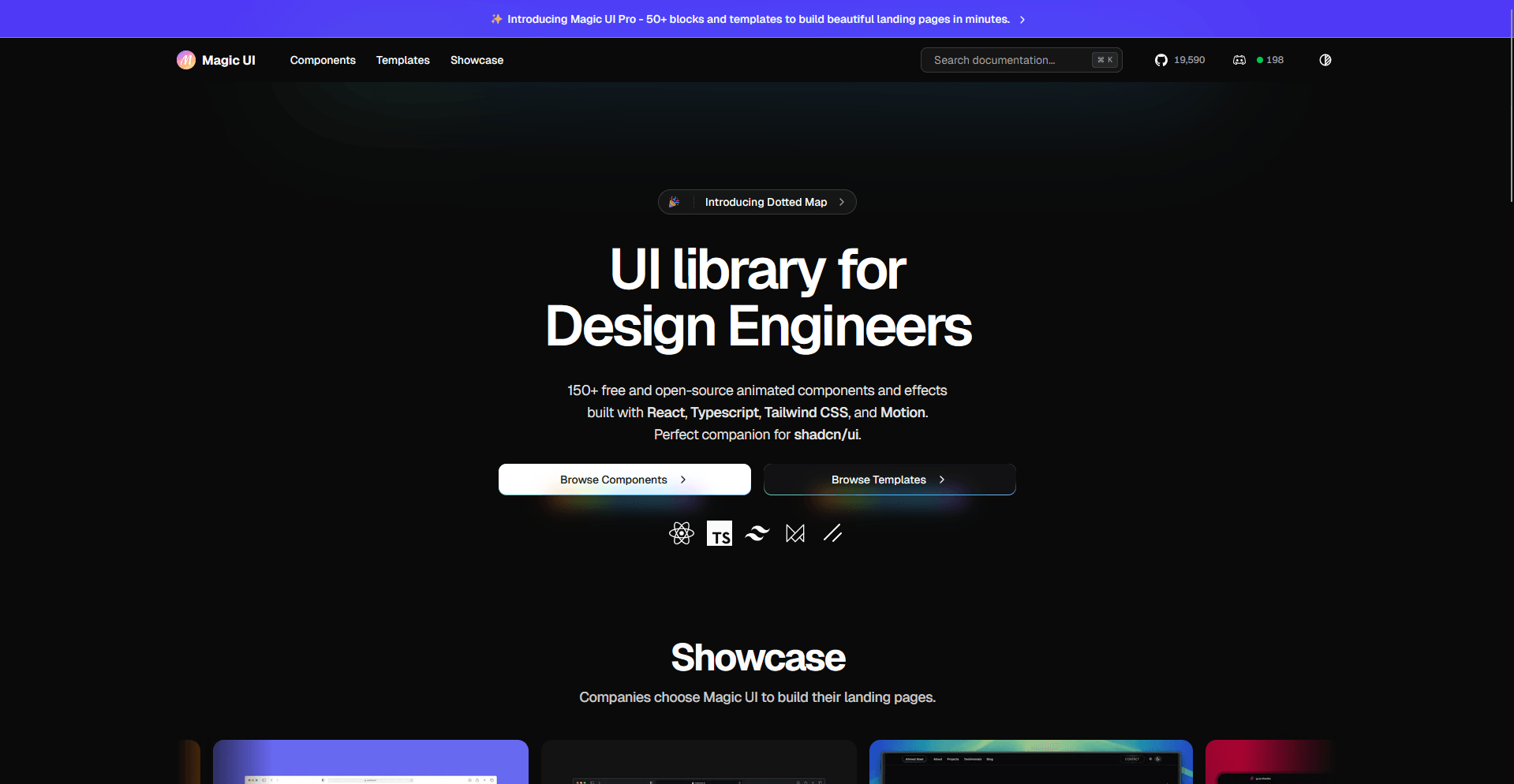The height and width of the screenshot is (784, 1514).
Task: Click the sparkle icon in top banner
Action: coord(496,19)
